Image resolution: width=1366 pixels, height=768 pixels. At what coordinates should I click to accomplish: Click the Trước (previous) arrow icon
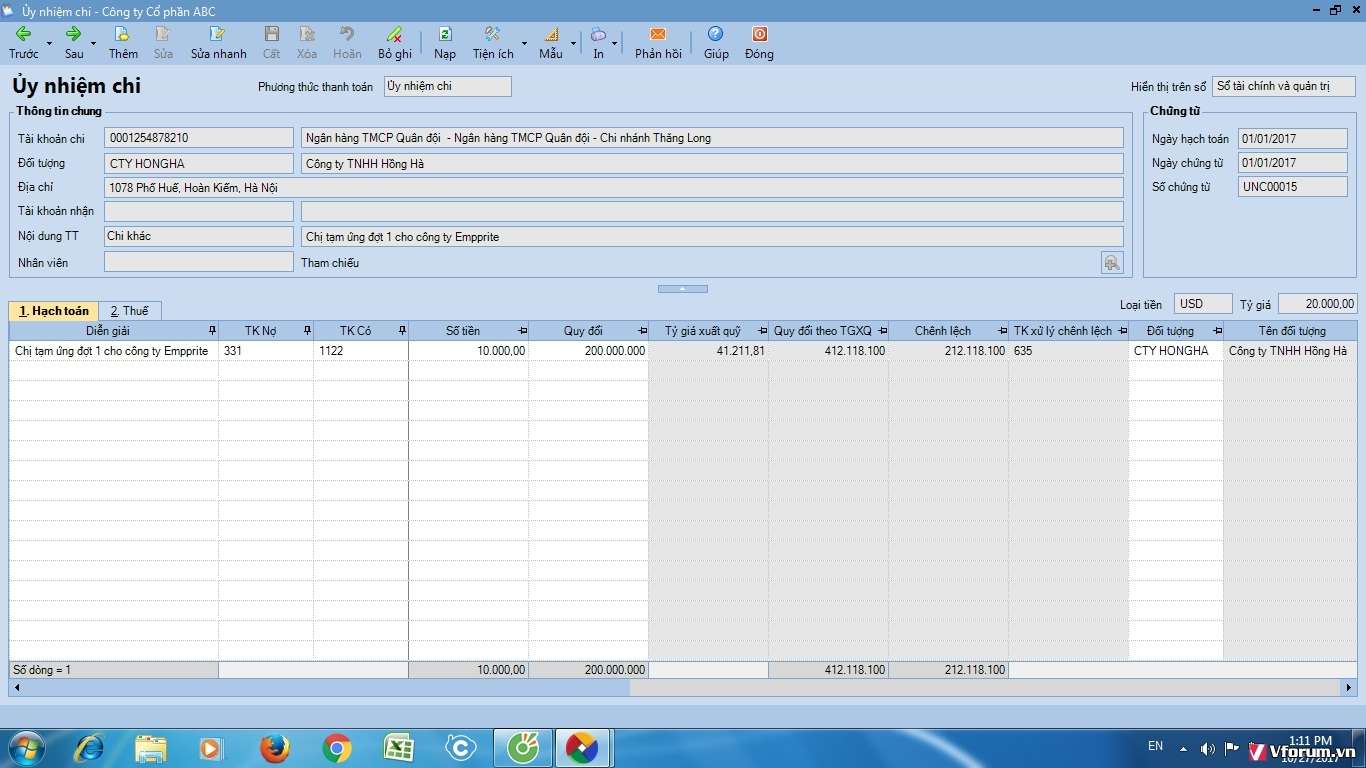click(22, 34)
